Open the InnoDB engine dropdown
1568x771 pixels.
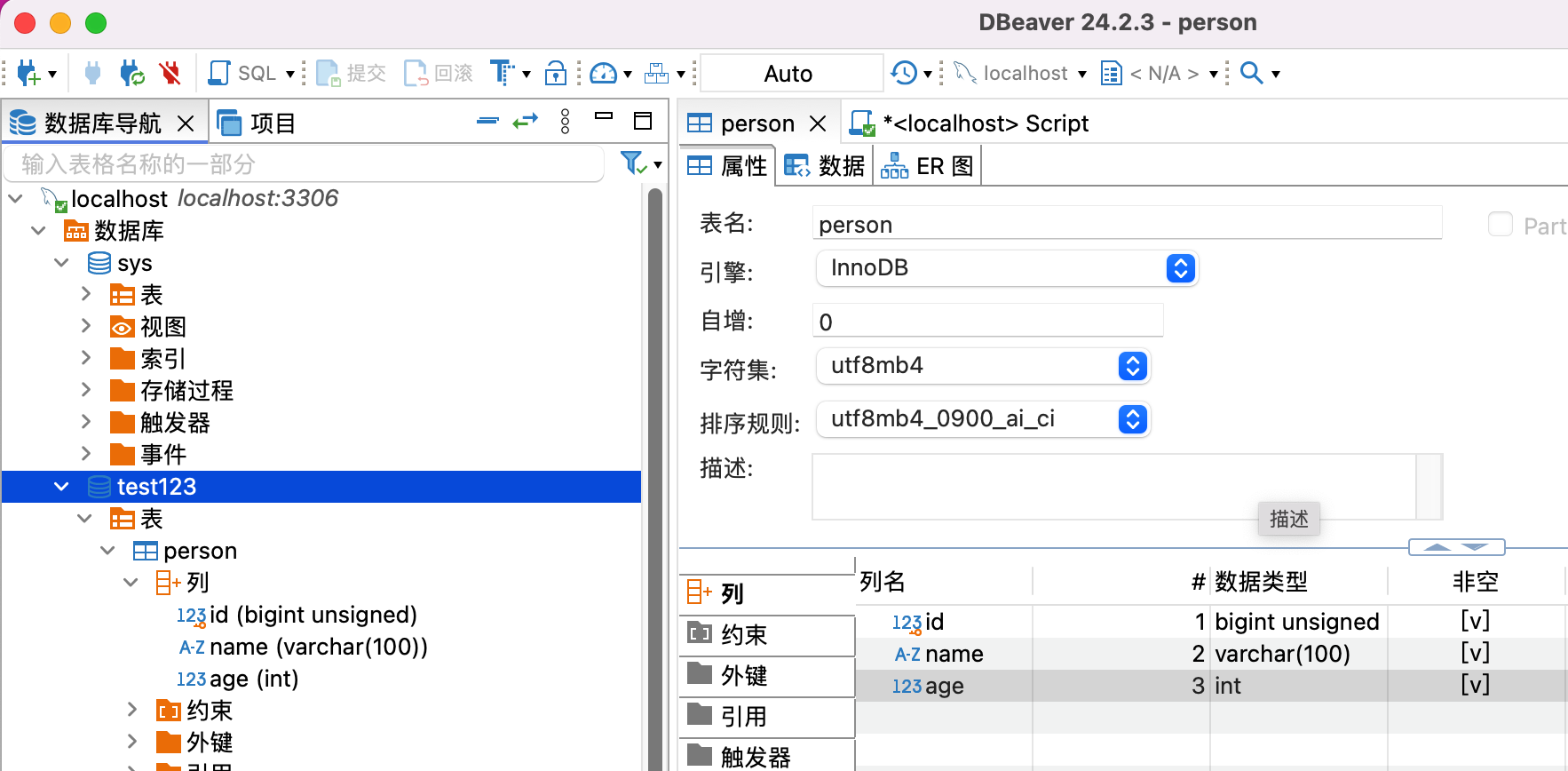(x=1007, y=268)
